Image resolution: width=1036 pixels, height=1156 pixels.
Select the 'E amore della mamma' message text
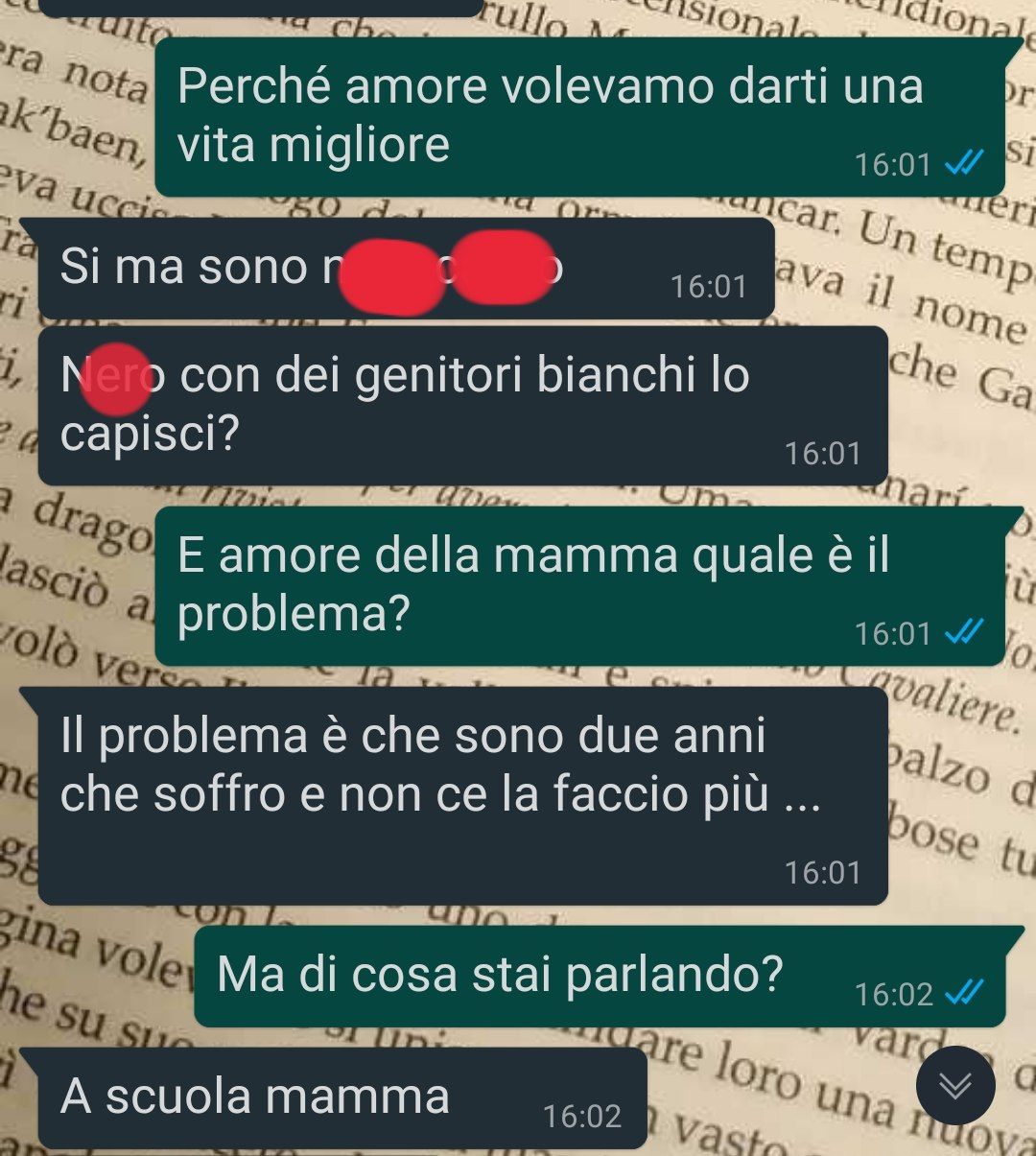(533, 583)
